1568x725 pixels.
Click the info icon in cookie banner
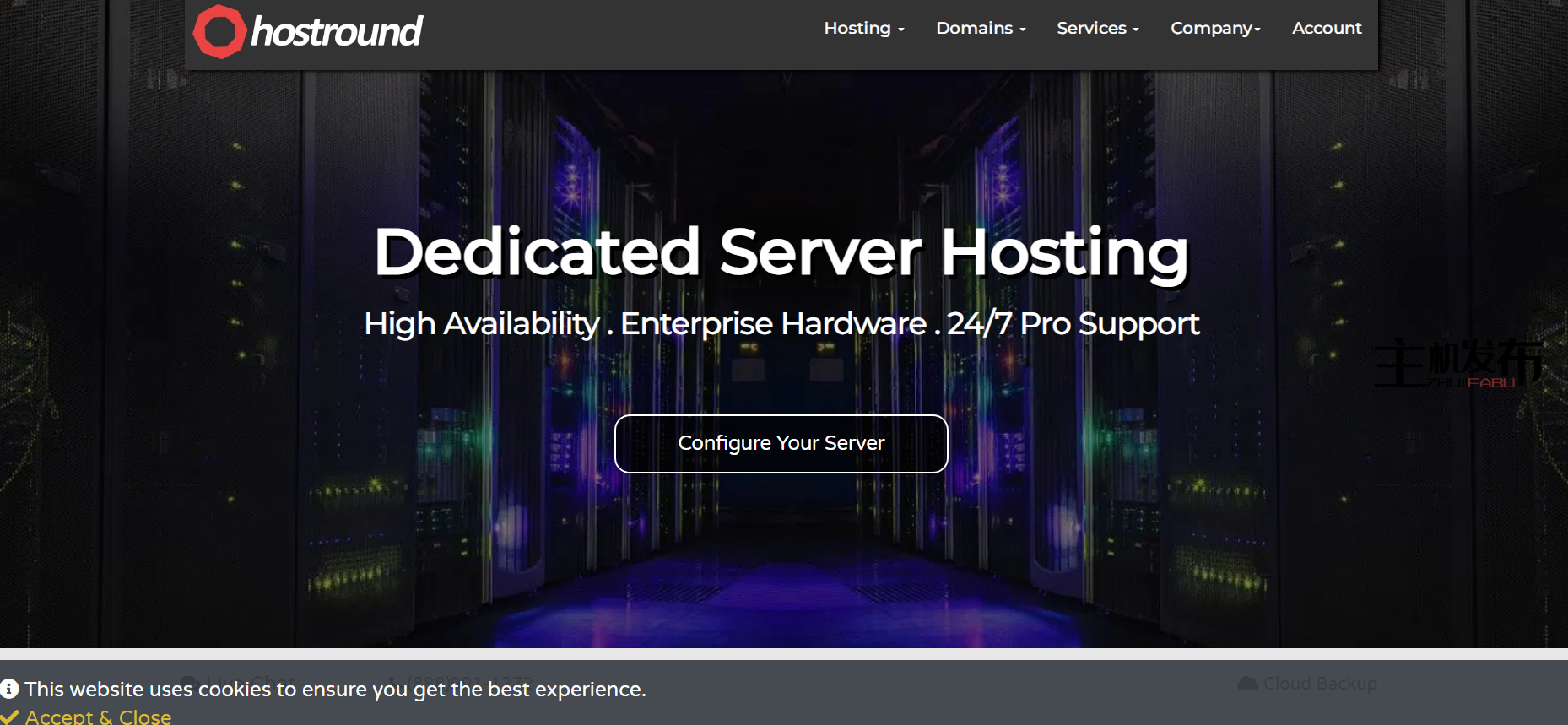(x=9, y=689)
